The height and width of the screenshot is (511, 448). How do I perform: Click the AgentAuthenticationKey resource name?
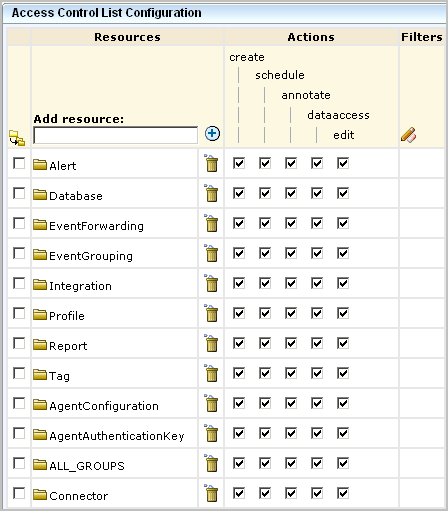[117, 436]
